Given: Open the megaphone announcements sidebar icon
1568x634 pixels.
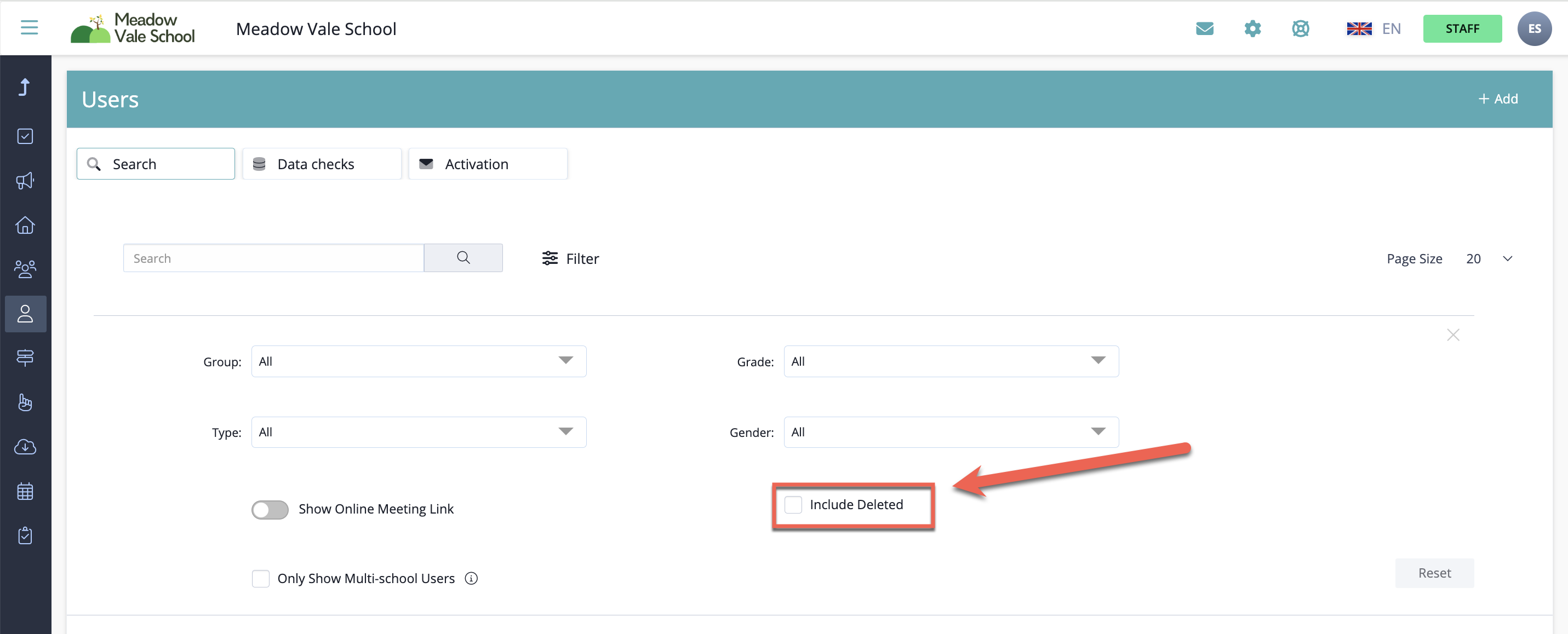Looking at the screenshot, I should coord(25,181).
